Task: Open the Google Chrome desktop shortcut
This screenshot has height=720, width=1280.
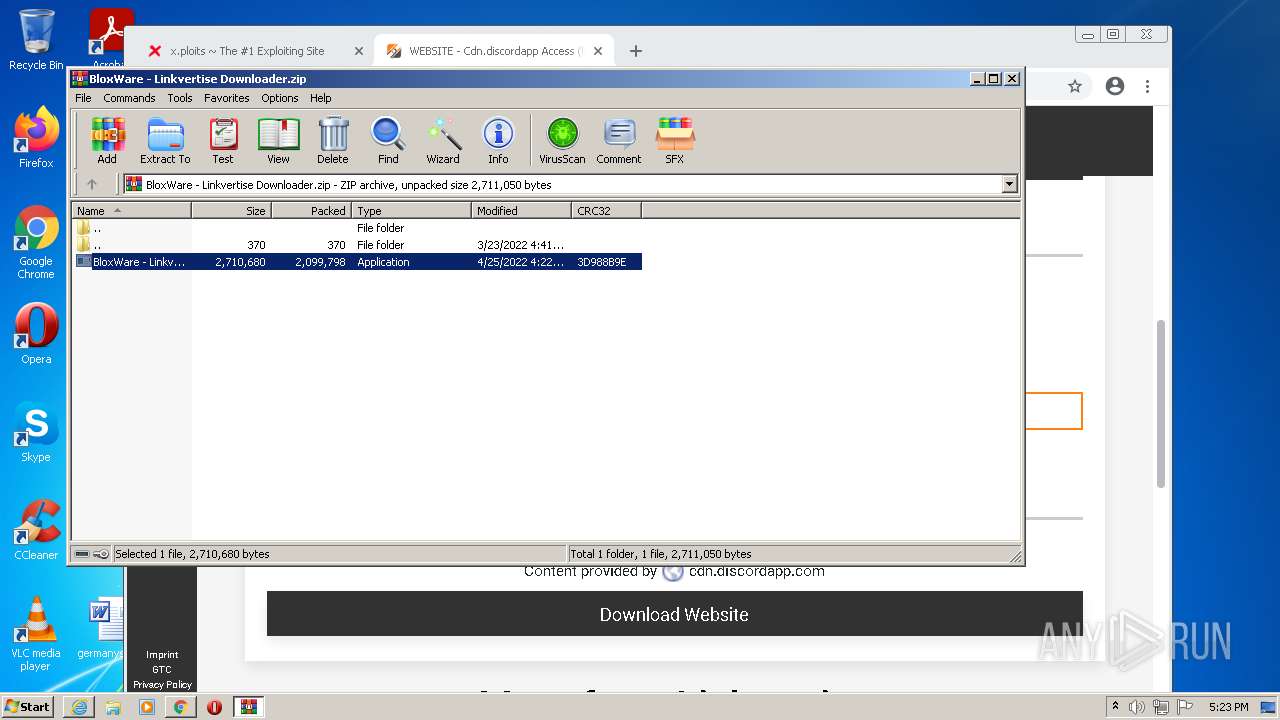Action: click(x=36, y=243)
